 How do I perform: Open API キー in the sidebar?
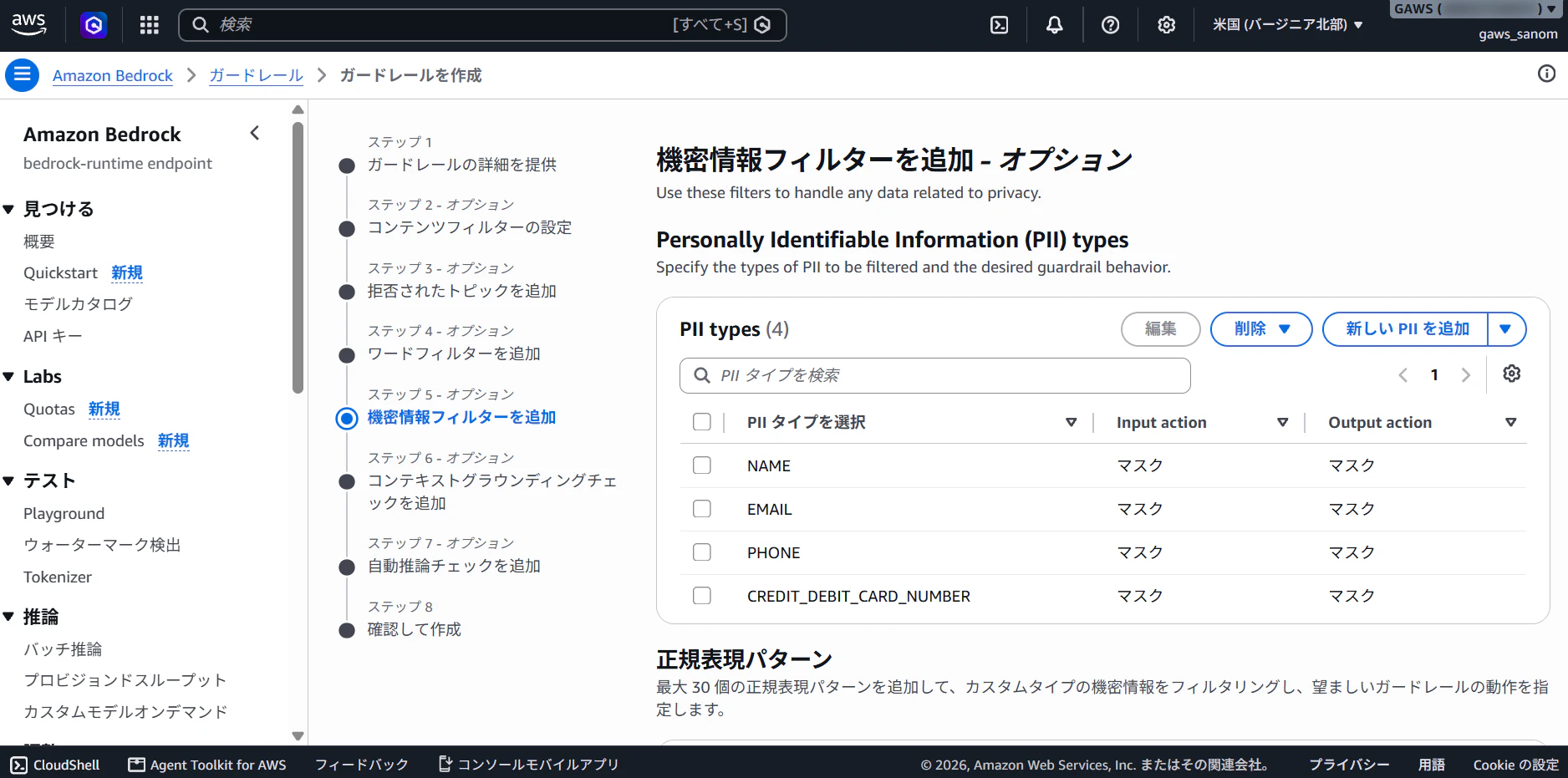[x=53, y=336]
